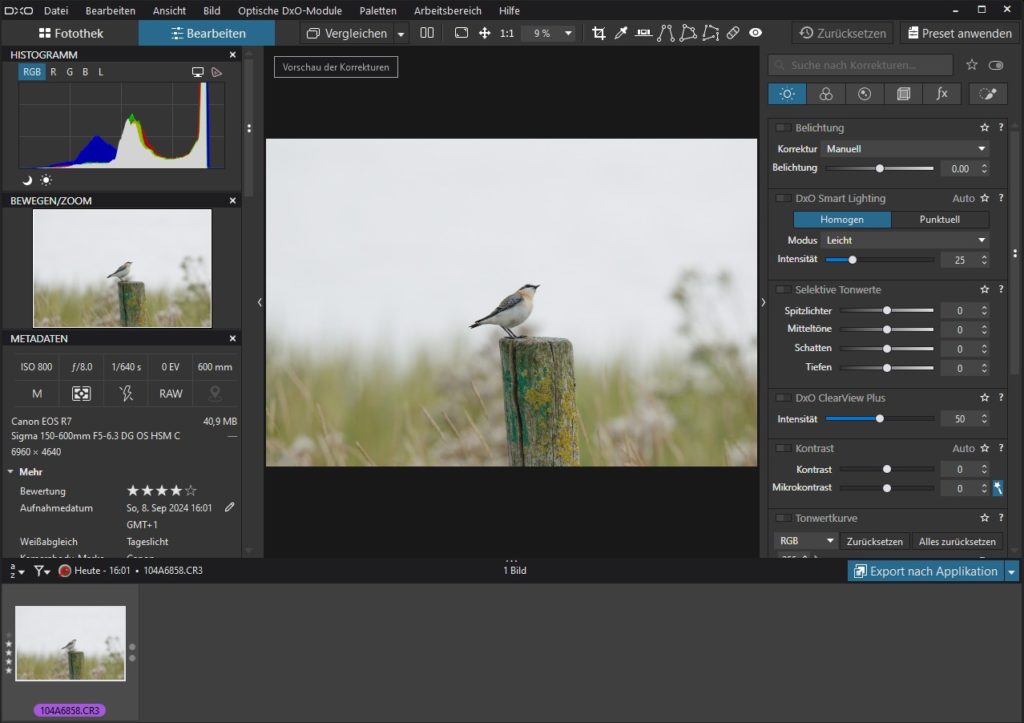Pick the white balance eyedropper tool
1024x723 pixels.
pos(620,33)
